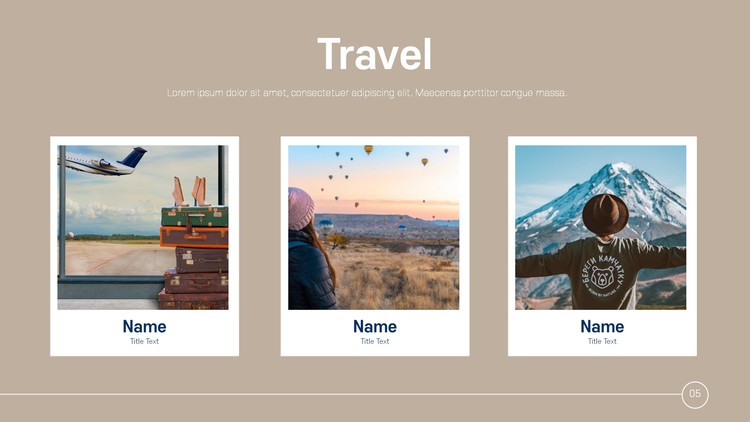This screenshot has width=750, height=422.
Task: Click the Name label under the balloons photo
Action: click(x=375, y=326)
